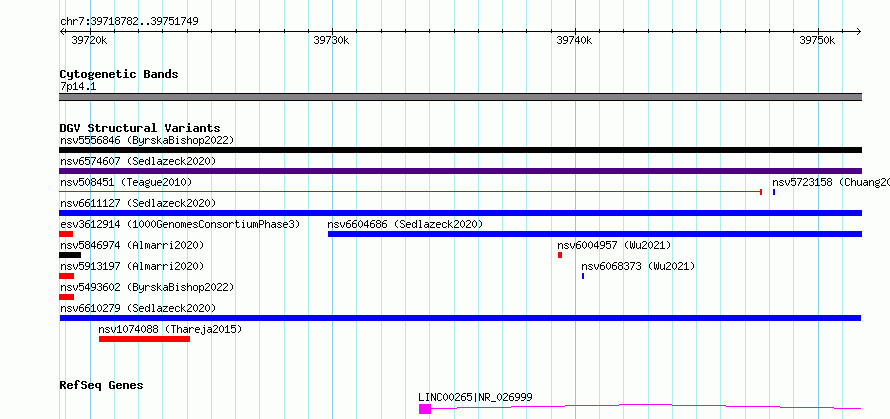890x419 pixels.
Task: Click the nsv6068373 (Wu2021) label
Action: [x=638, y=266]
